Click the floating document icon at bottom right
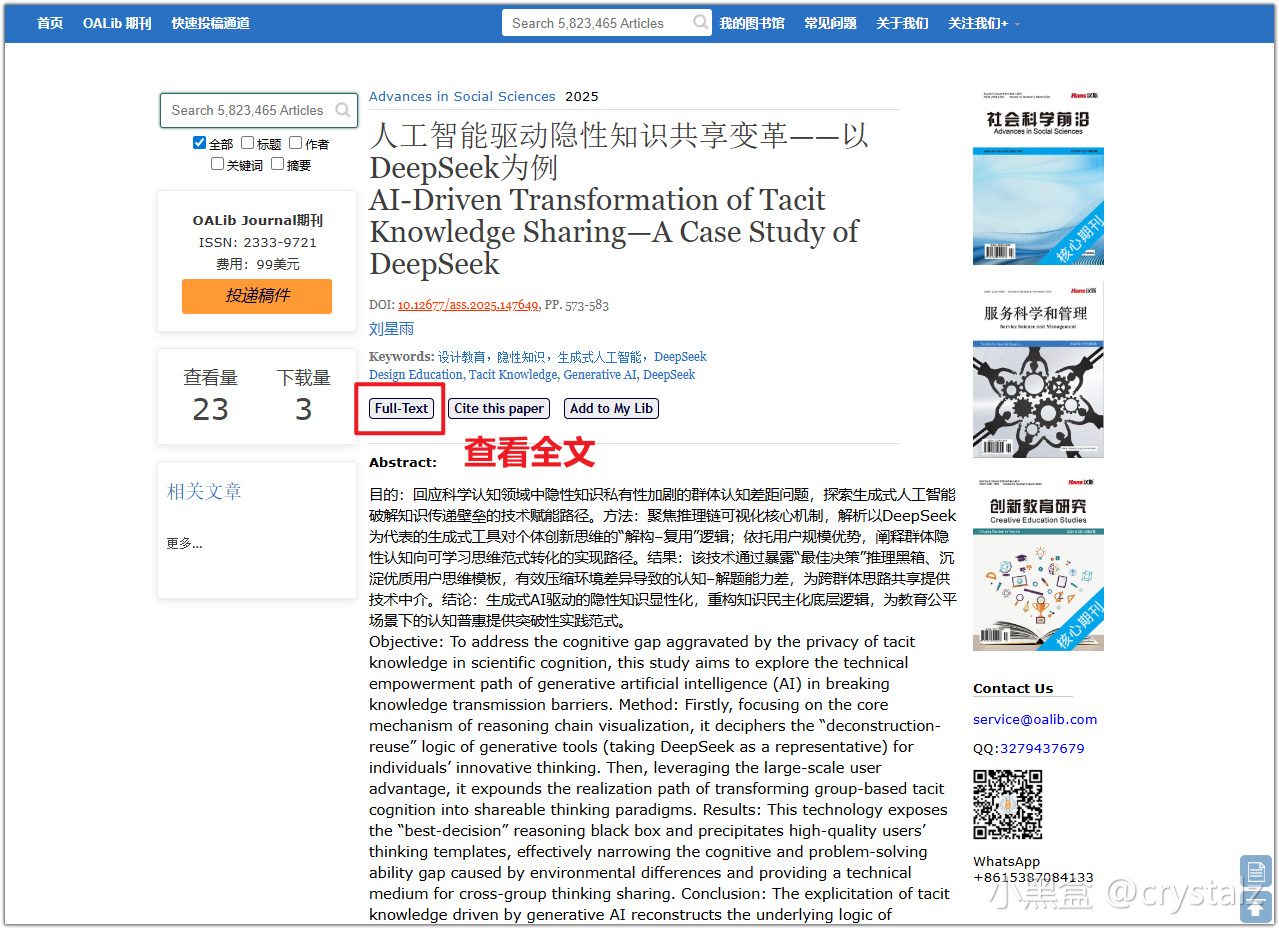 [1255, 871]
